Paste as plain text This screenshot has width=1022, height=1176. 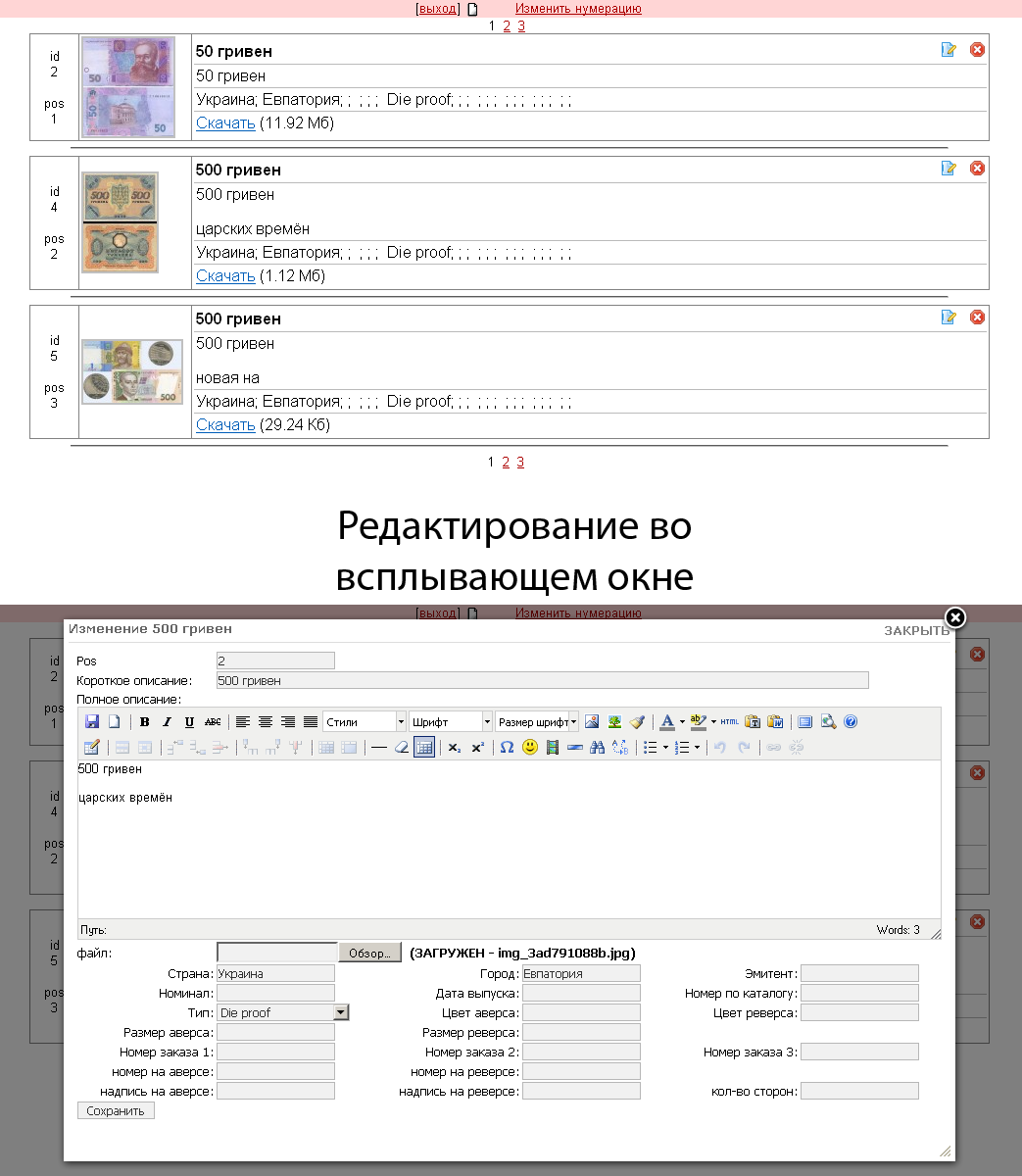pyautogui.click(x=753, y=722)
